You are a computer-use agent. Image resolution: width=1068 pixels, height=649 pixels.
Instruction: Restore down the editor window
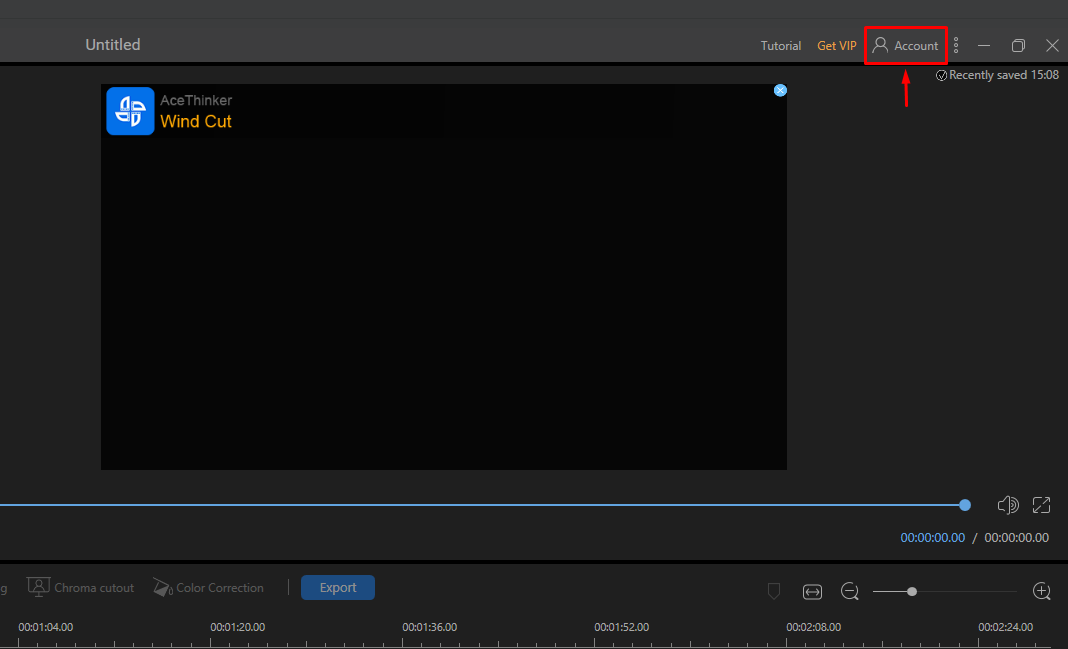[x=1018, y=46]
